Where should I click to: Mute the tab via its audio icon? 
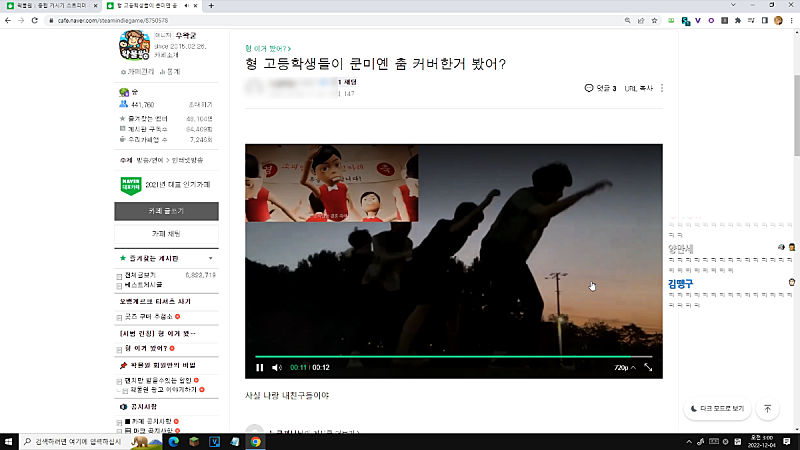pyautogui.click(x=186, y=6)
